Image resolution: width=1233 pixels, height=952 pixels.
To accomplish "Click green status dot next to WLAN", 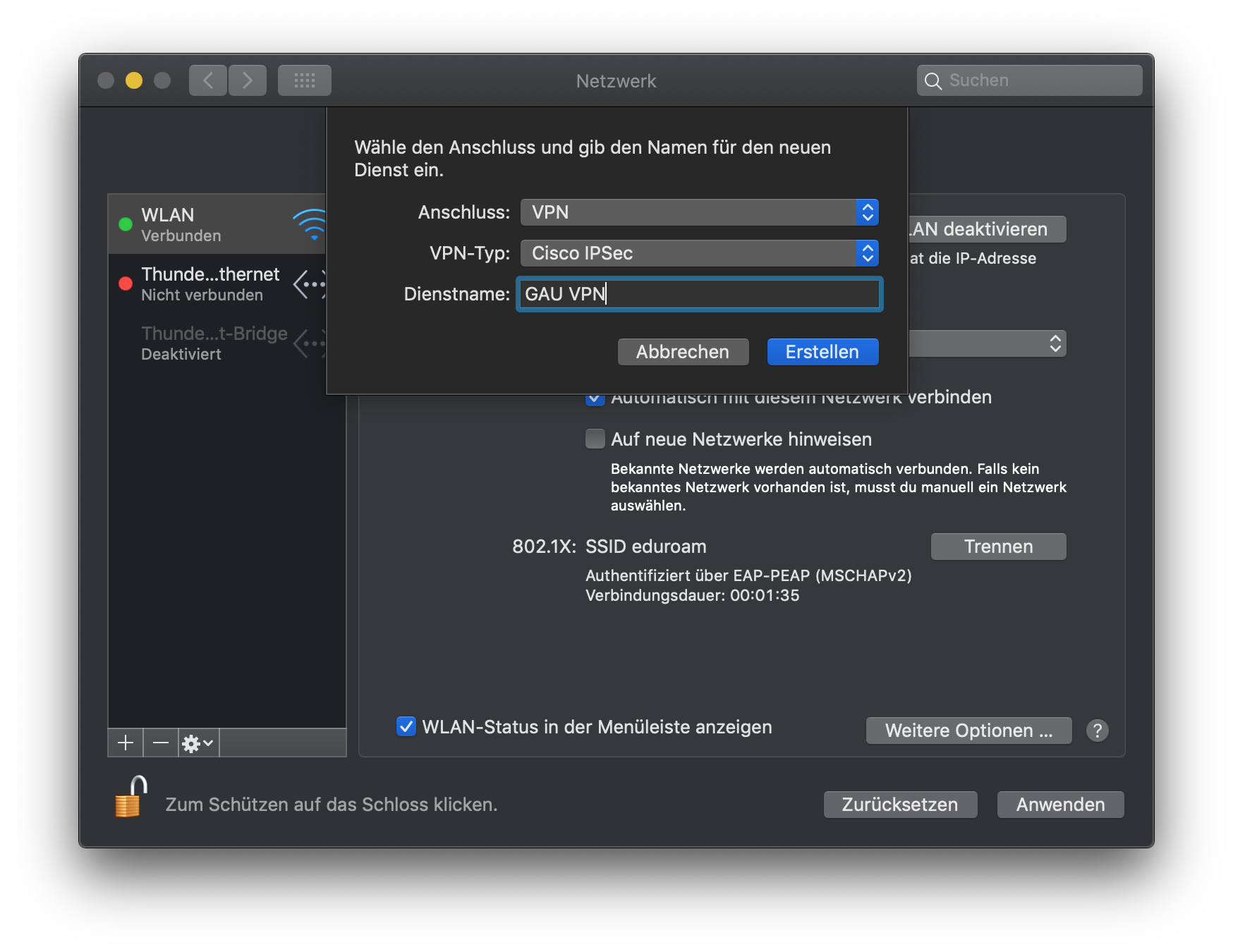I will coord(126,224).
